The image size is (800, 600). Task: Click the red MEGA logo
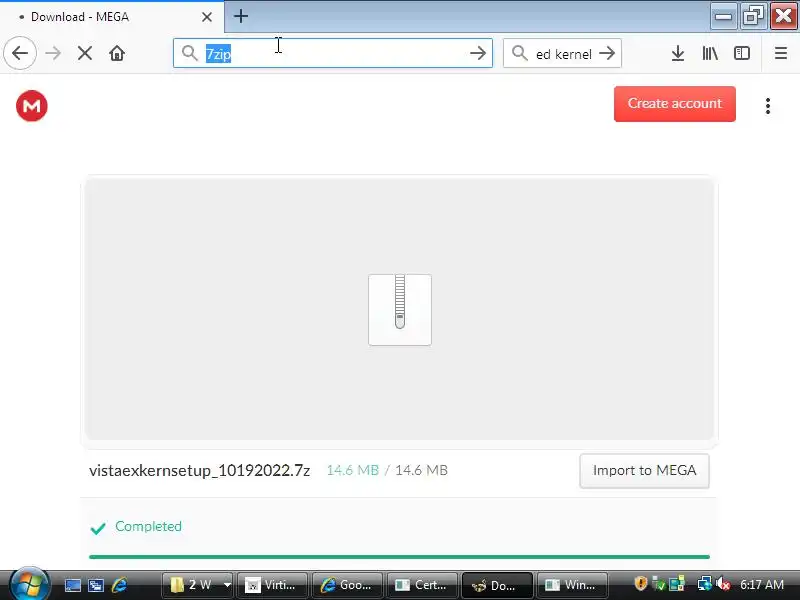tap(32, 106)
